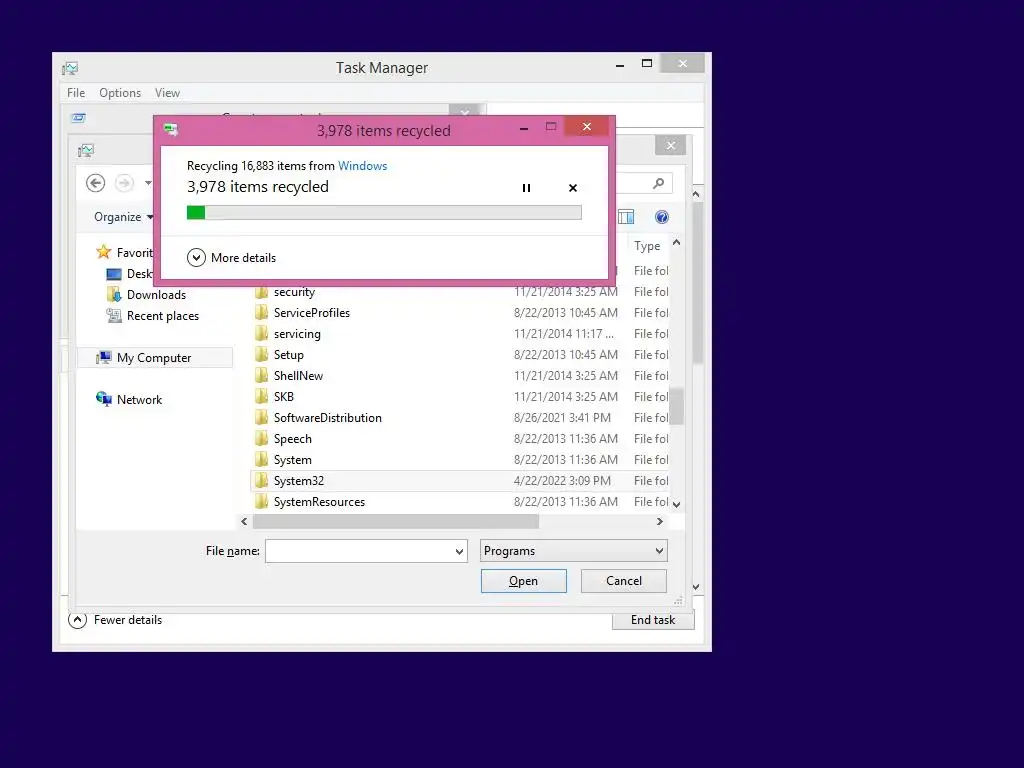
Task: Open Help with the question mark icon
Action: pos(662,217)
